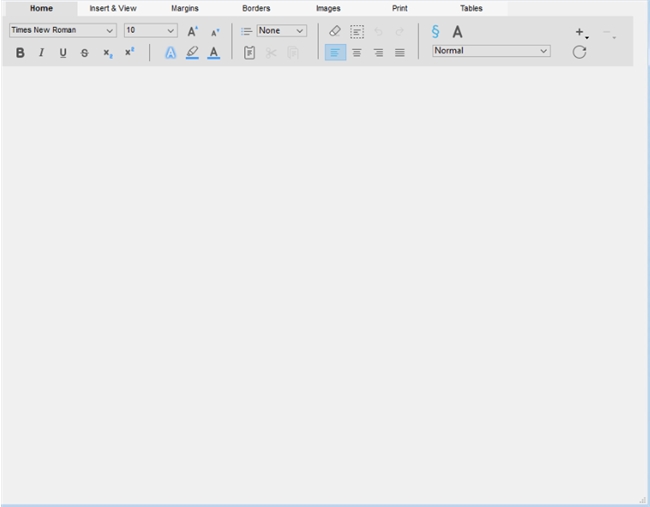The height and width of the screenshot is (507, 650).
Task: Click the superscript icon
Action: pos(129,52)
